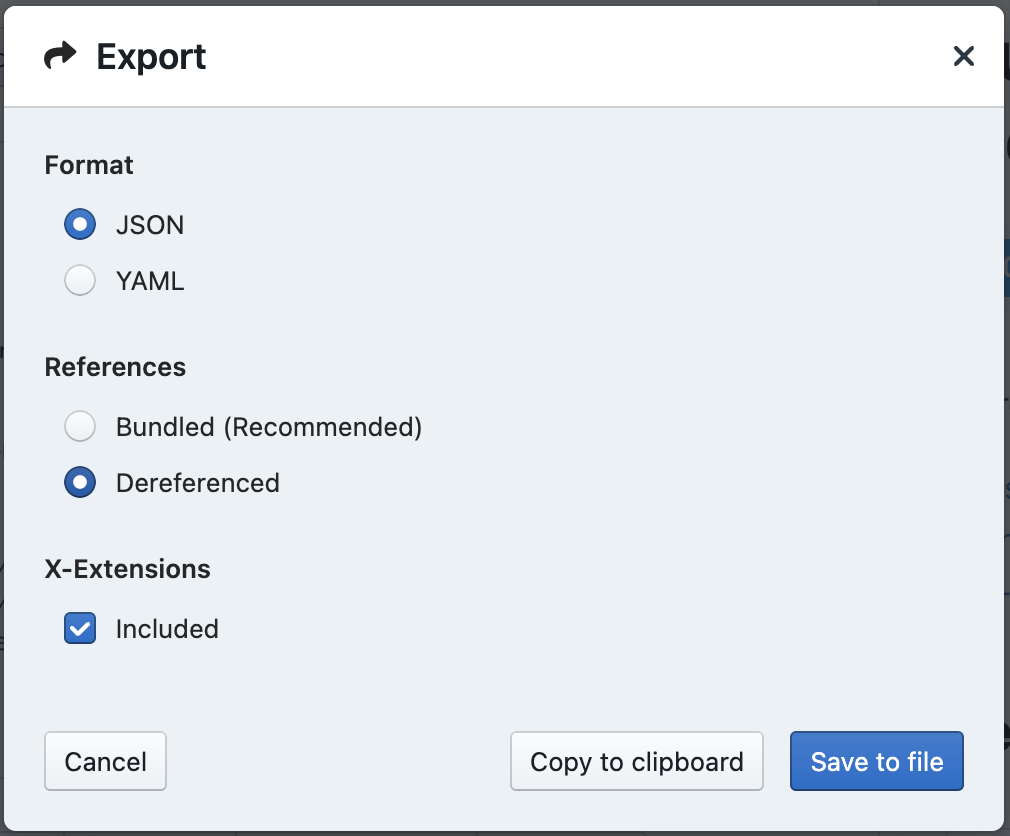Choose the YAML format radio button
The width and height of the screenshot is (1010, 836).
(80, 280)
